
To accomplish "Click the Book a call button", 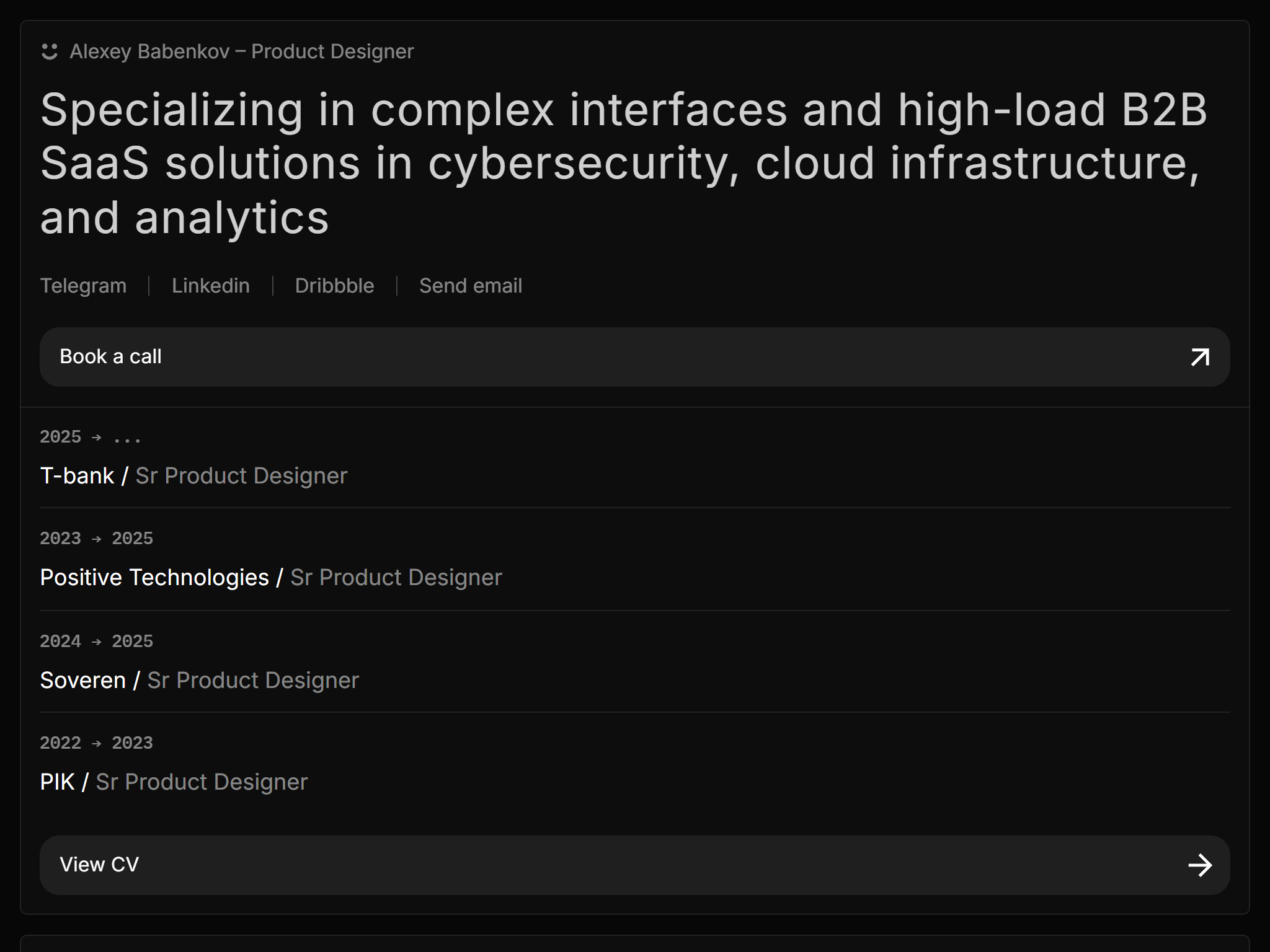I will click(635, 357).
